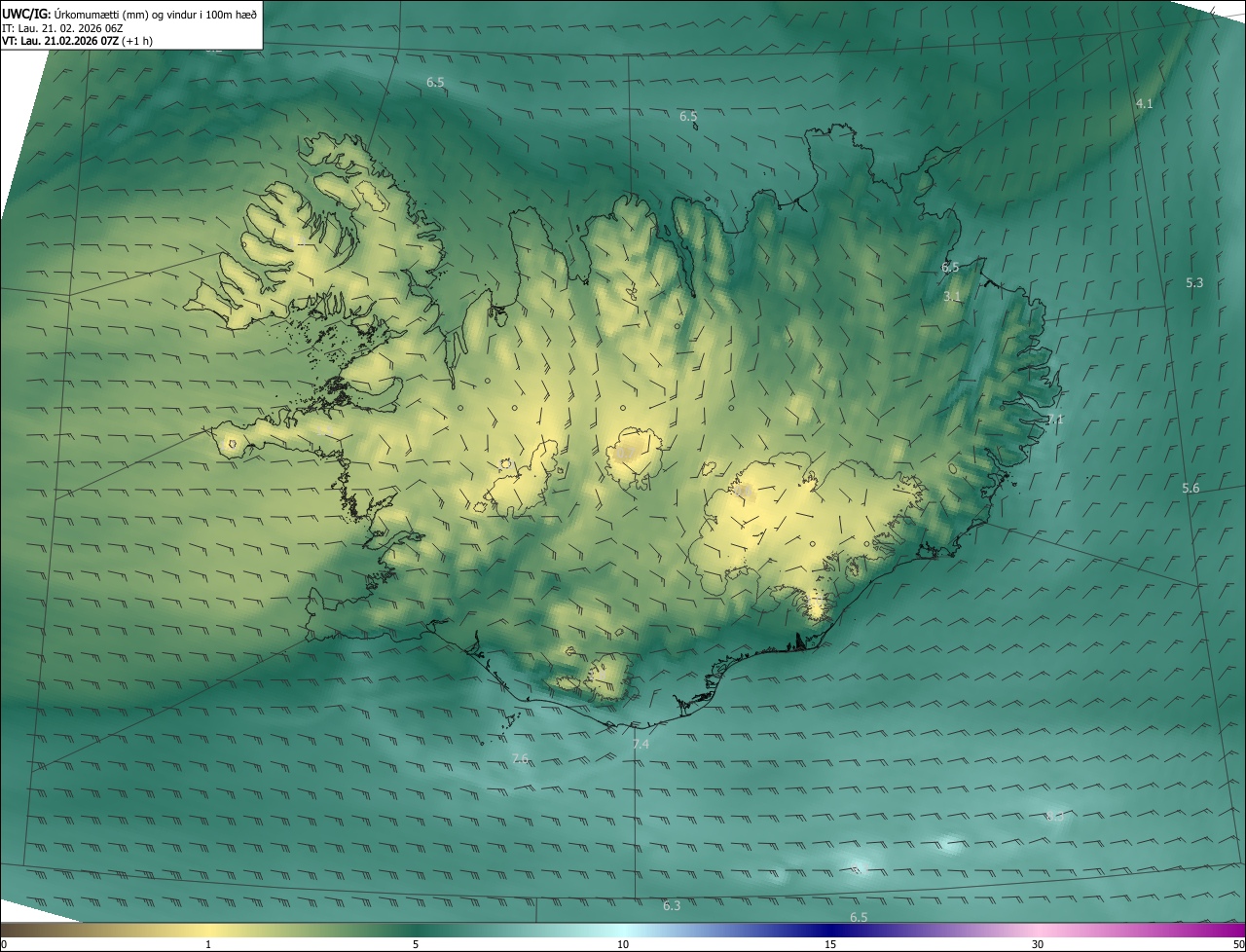Click the 5.3 value label on the map

pyautogui.click(x=1194, y=282)
